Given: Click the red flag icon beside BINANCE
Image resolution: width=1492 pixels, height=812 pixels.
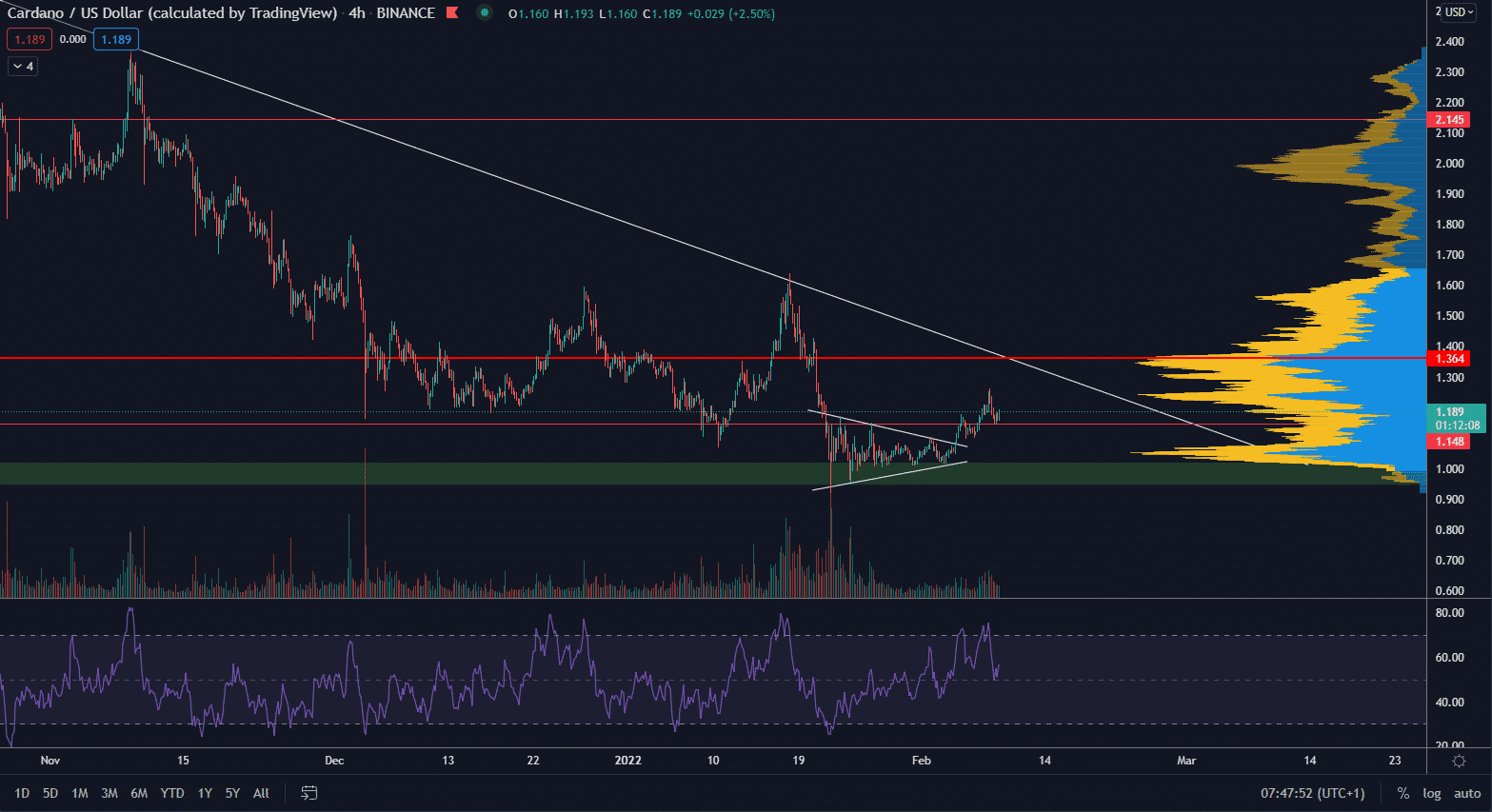Looking at the screenshot, I should tap(452, 13).
